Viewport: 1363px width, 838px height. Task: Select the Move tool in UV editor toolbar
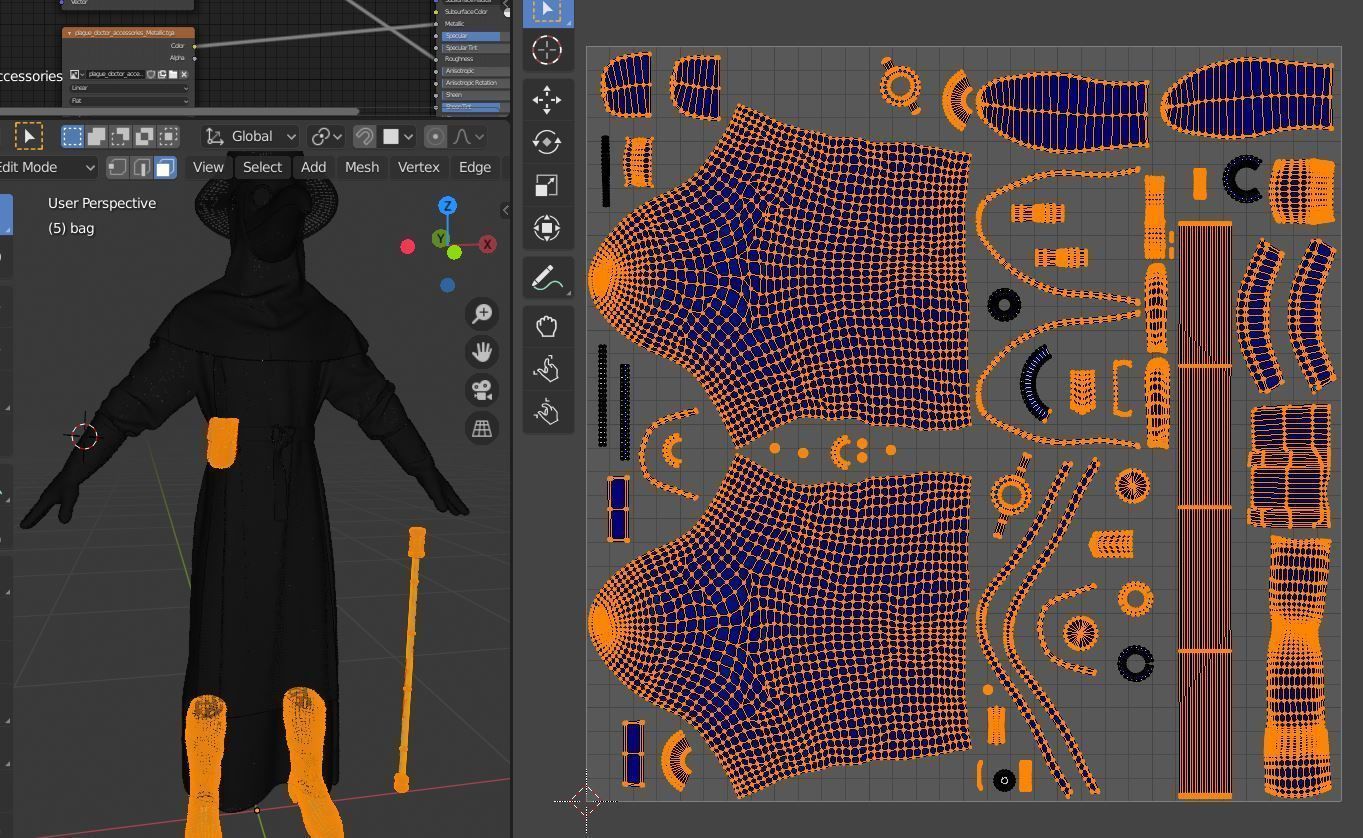547,99
